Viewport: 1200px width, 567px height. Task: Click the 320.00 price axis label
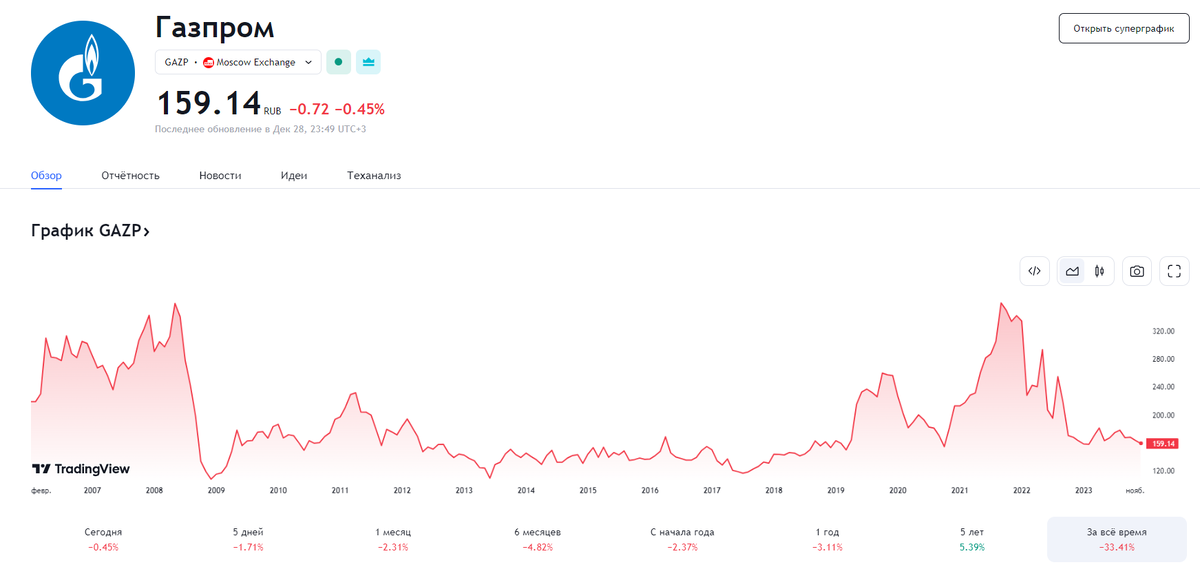1163,331
